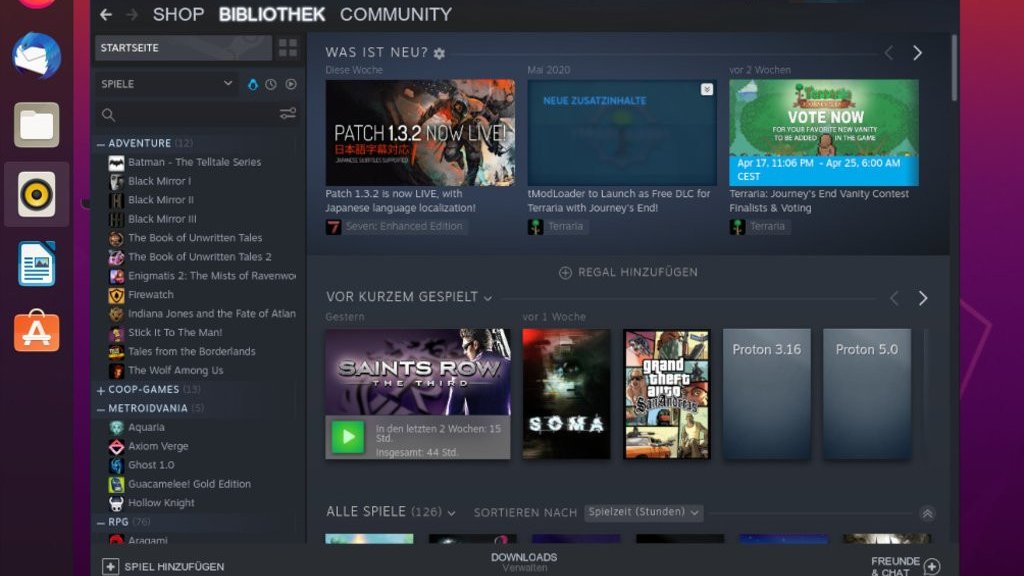Open the collections grid view icon
1024x576 pixels.
[288, 48]
